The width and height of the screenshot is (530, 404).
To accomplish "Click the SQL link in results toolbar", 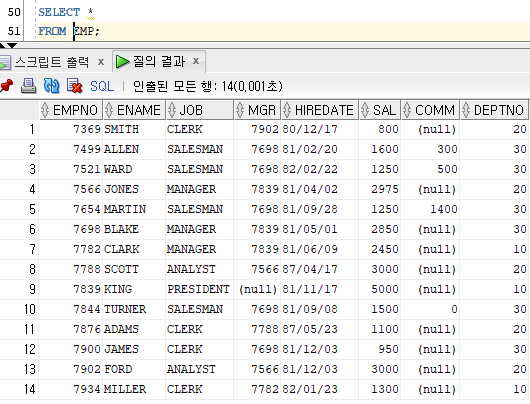I will [x=102, y=86].
